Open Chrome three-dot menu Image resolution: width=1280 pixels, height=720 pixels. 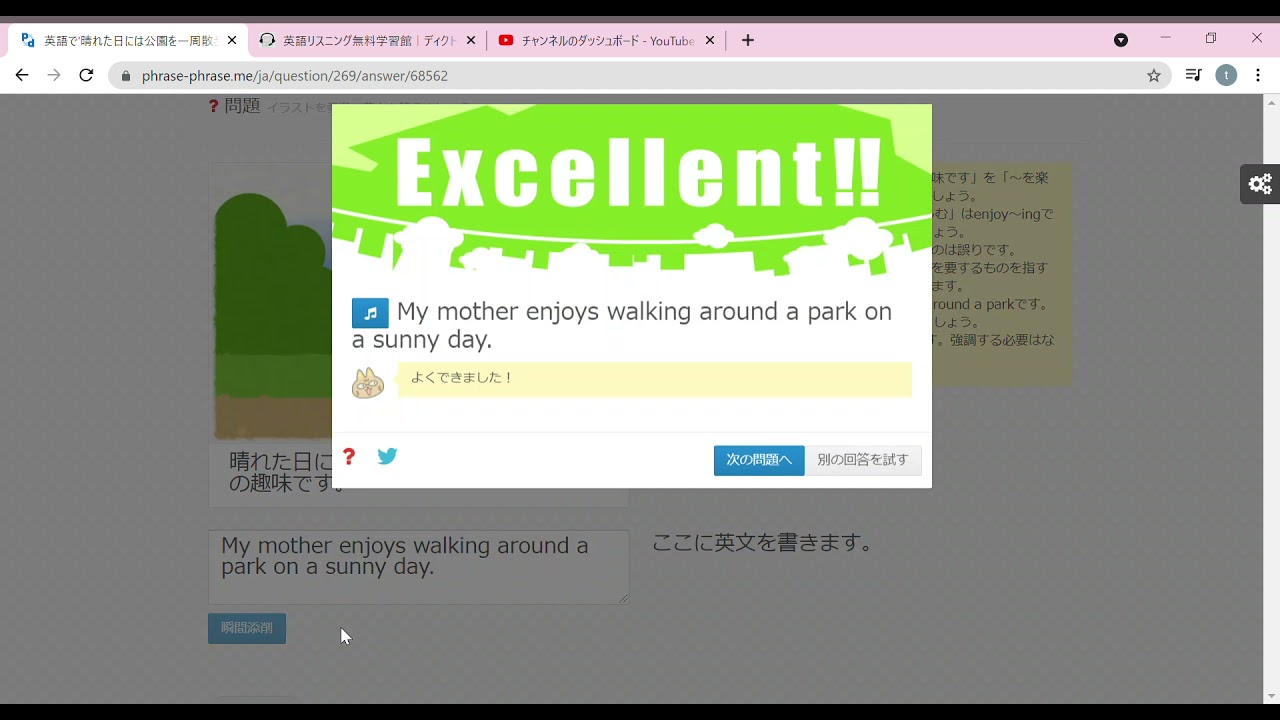(x=1258, y=75)
